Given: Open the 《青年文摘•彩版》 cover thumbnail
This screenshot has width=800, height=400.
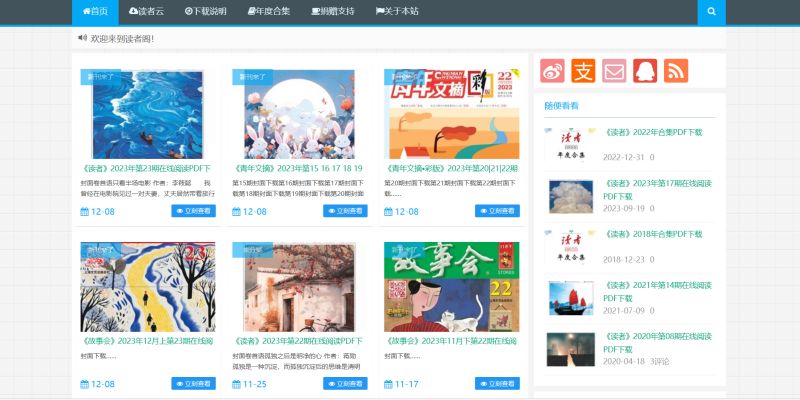Looking at the screenshot, I should click(451, 114).
